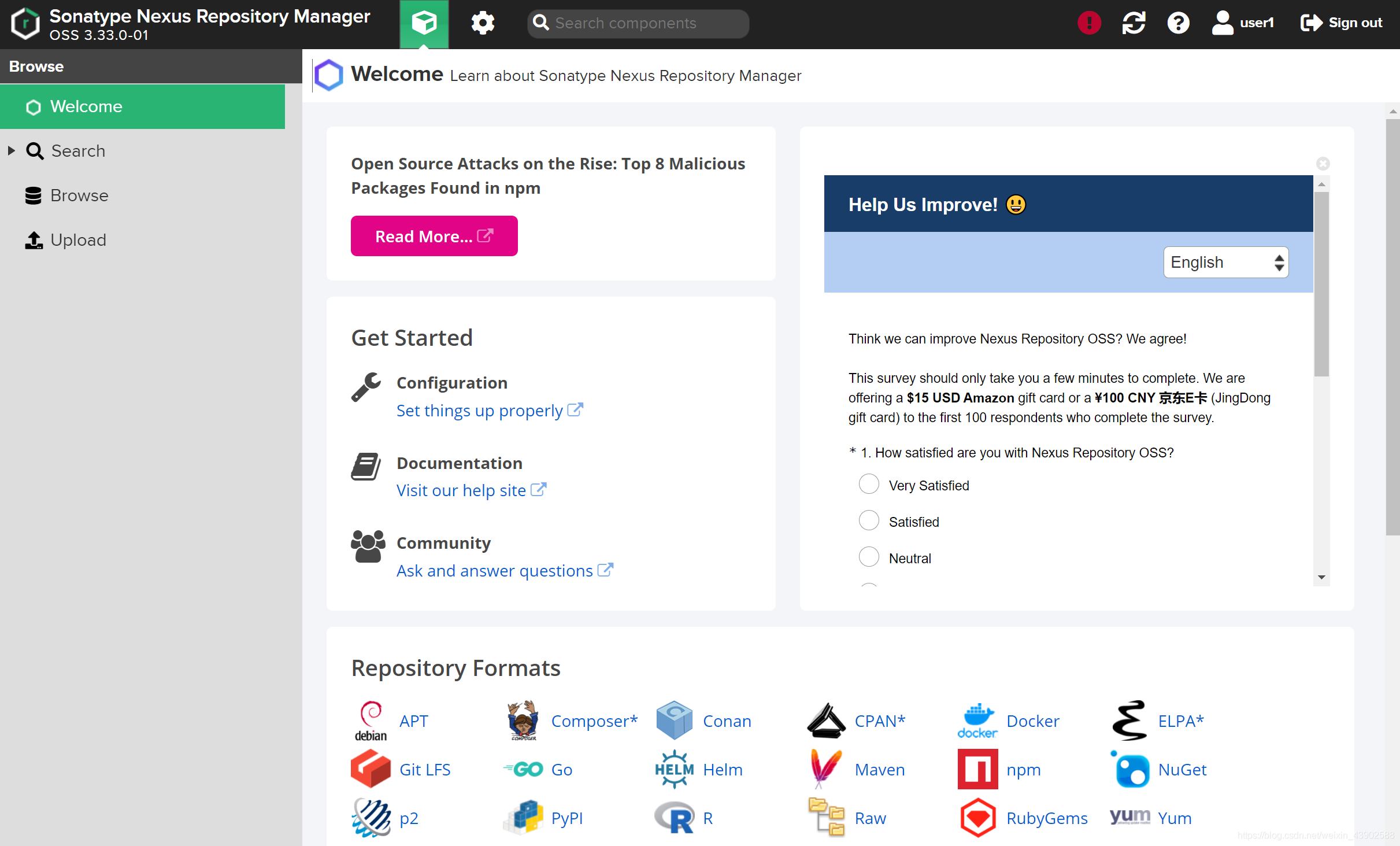
Task: Click the Search components input field
Action: pyautogui.click(x=638, y=22)
